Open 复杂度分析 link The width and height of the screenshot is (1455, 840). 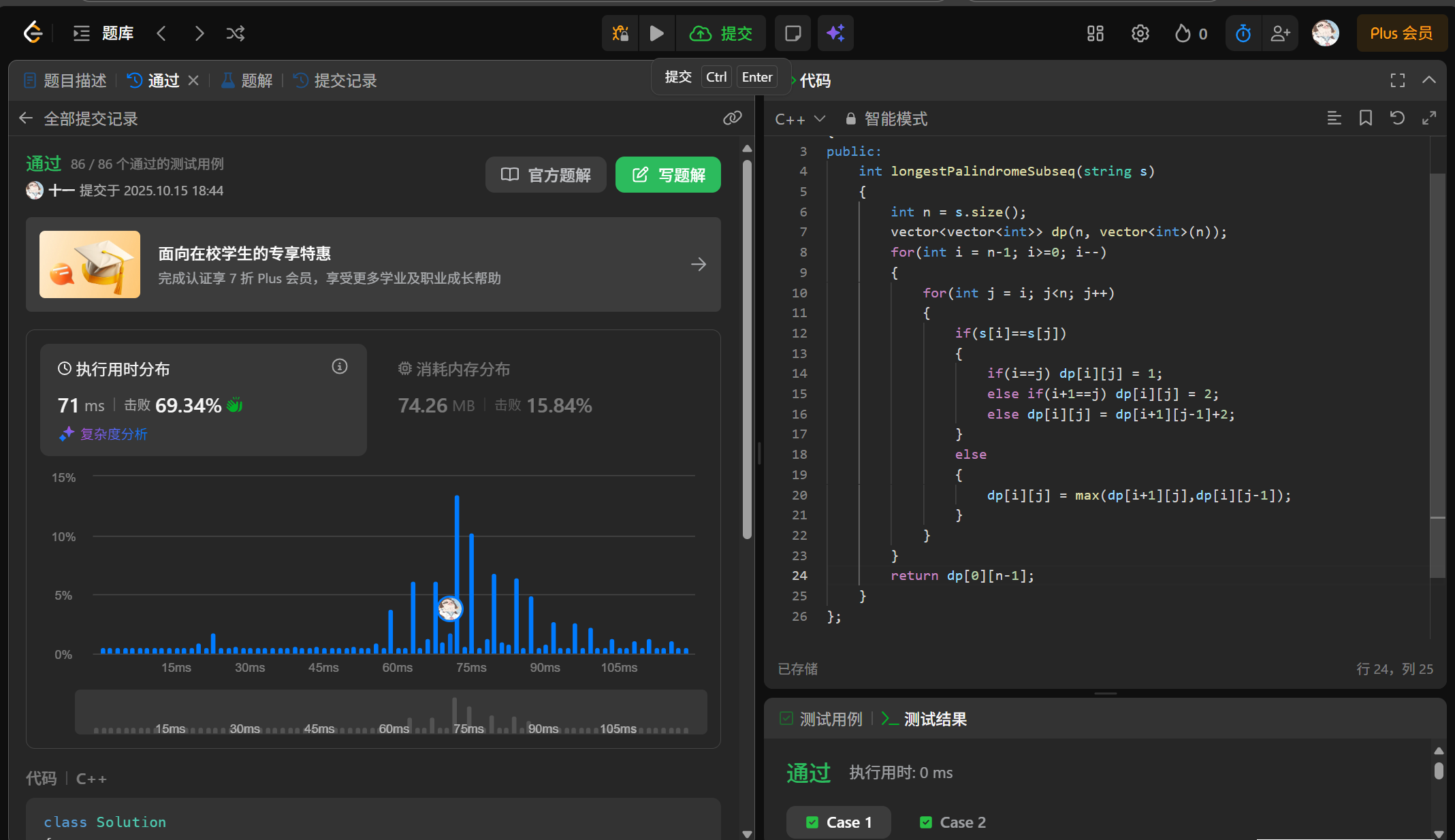(113, 434)
